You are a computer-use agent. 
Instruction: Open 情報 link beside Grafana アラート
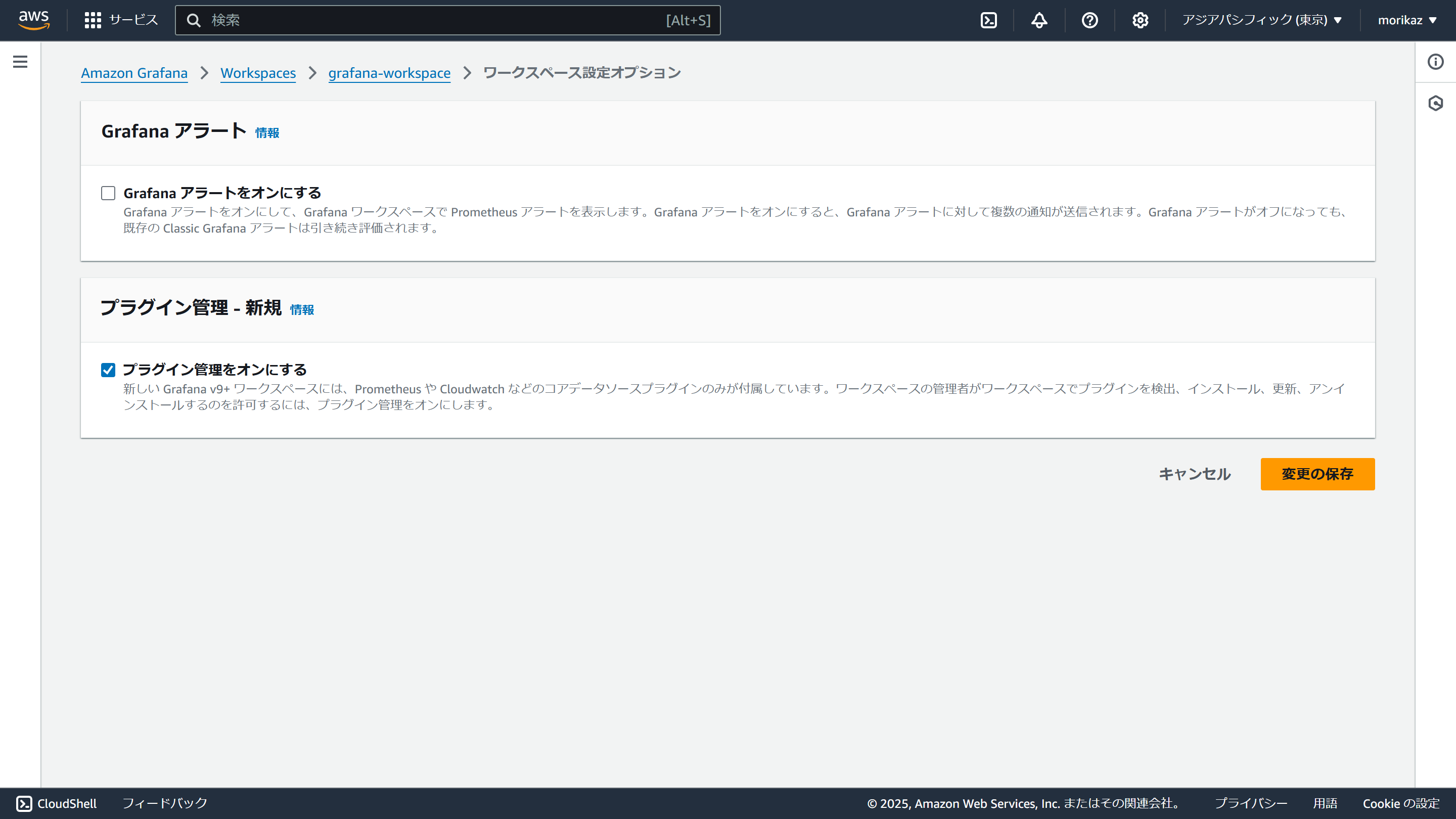click(x=267, y=133)
